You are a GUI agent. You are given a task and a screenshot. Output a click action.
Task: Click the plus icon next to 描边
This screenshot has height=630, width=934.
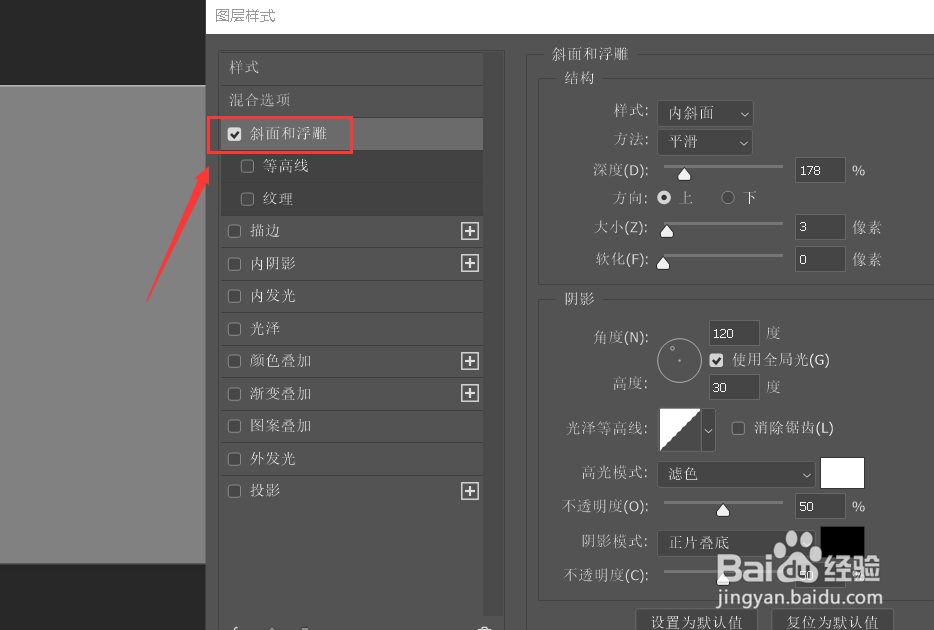[470, 231]
